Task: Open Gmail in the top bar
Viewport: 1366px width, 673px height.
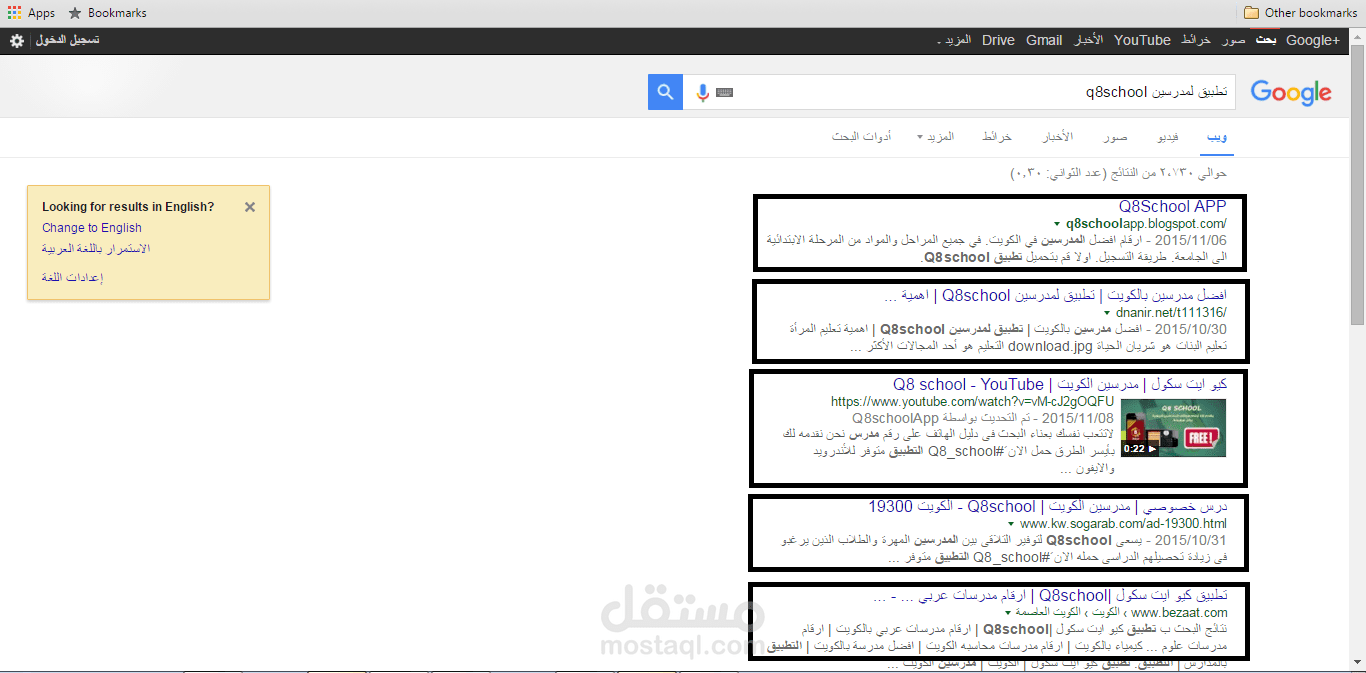Action: (1044, 40)
